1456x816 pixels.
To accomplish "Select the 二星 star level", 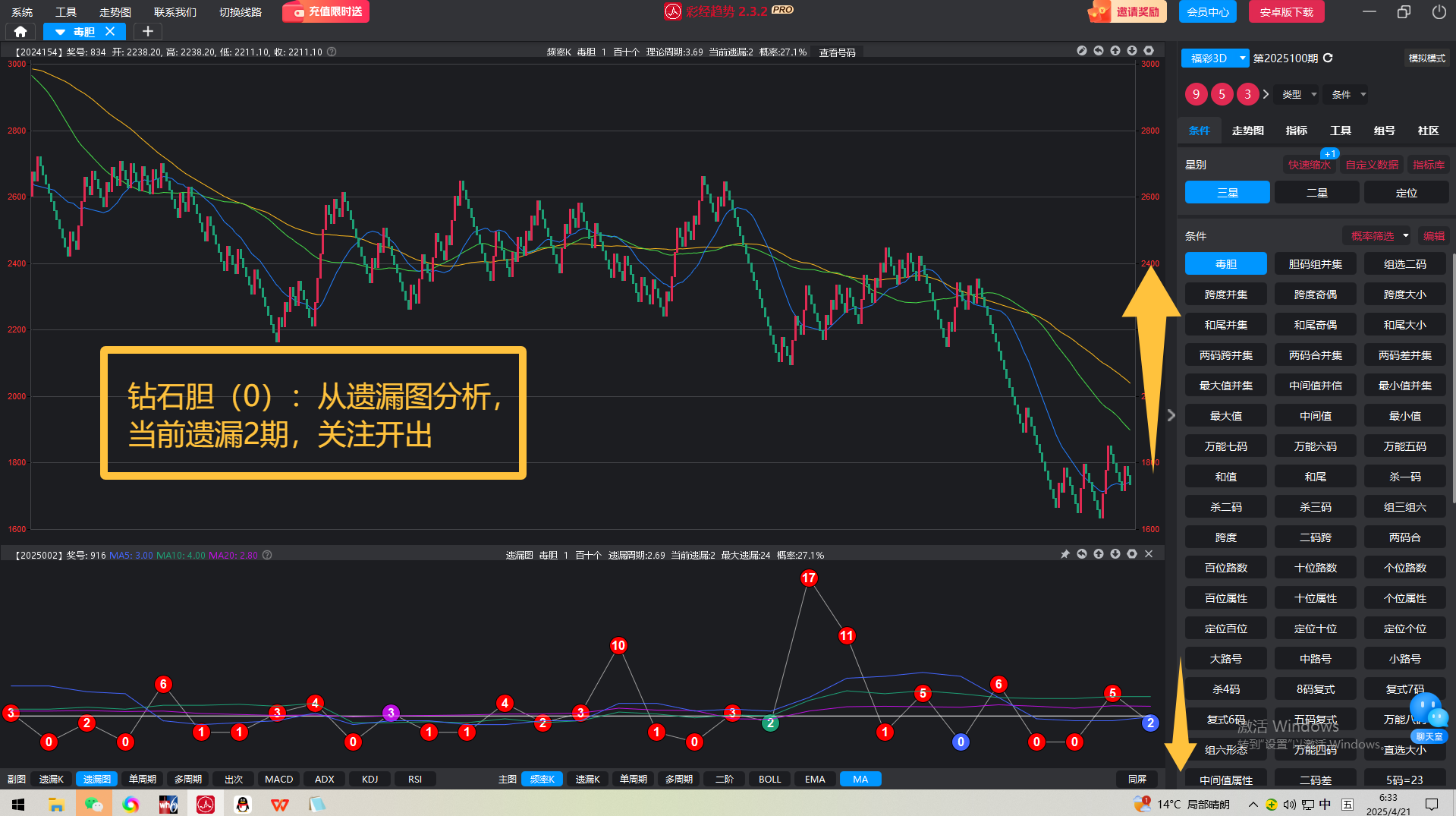I will coord(1316,192).
